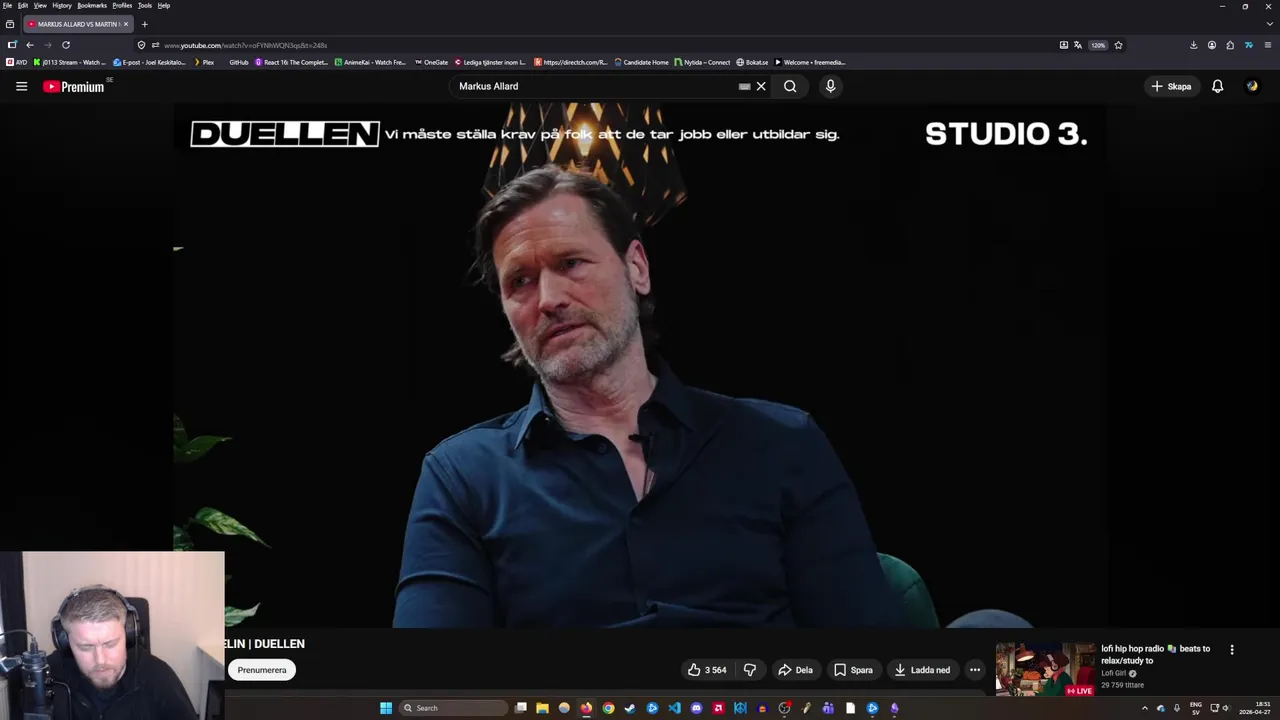
Task: Open the browser downloads arrow
Action: point(1193,45)
